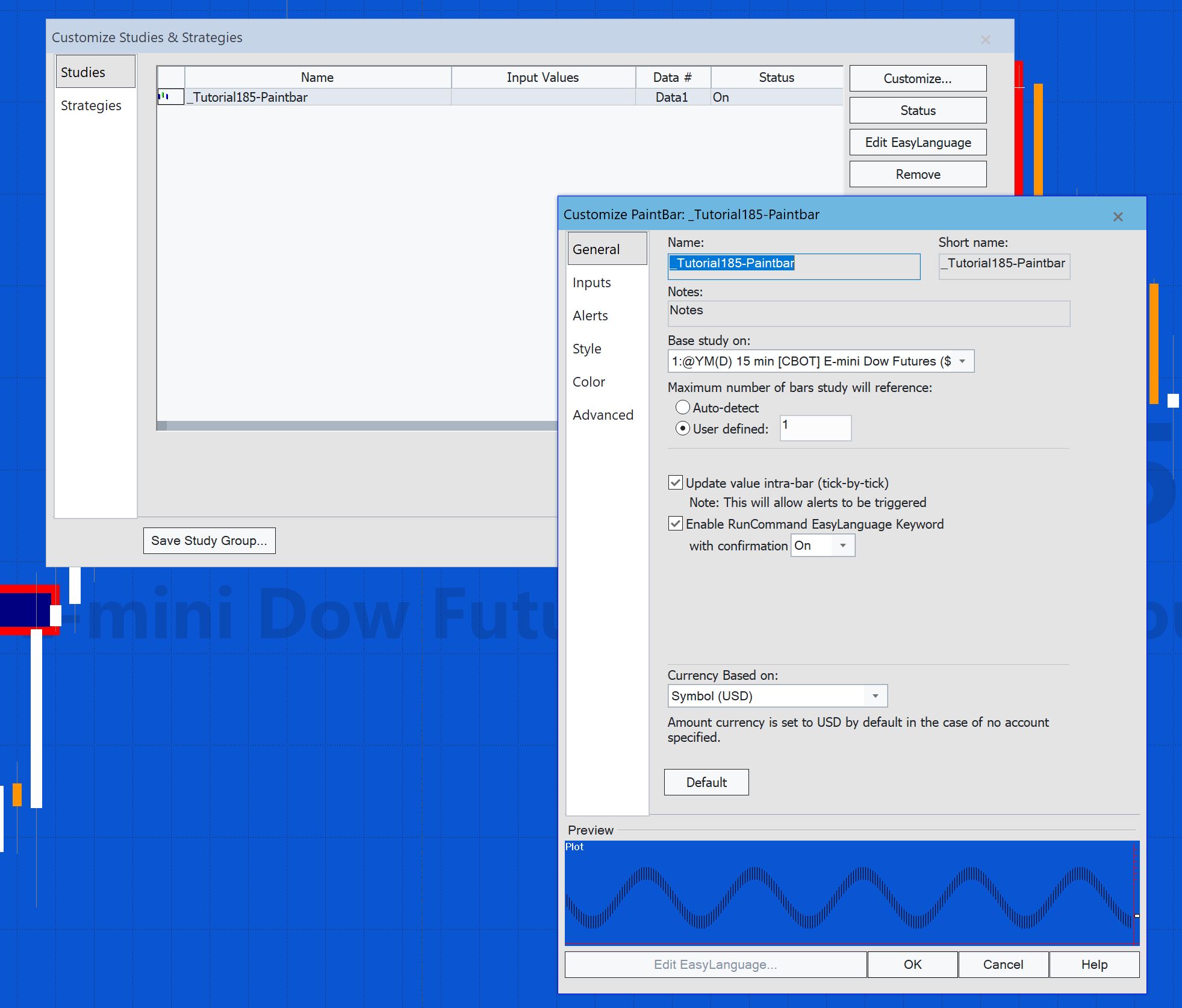The height and width of the screenshot is (1008, 1182).
Task: Click the Help button
Action: click(x=1094, y=964)
